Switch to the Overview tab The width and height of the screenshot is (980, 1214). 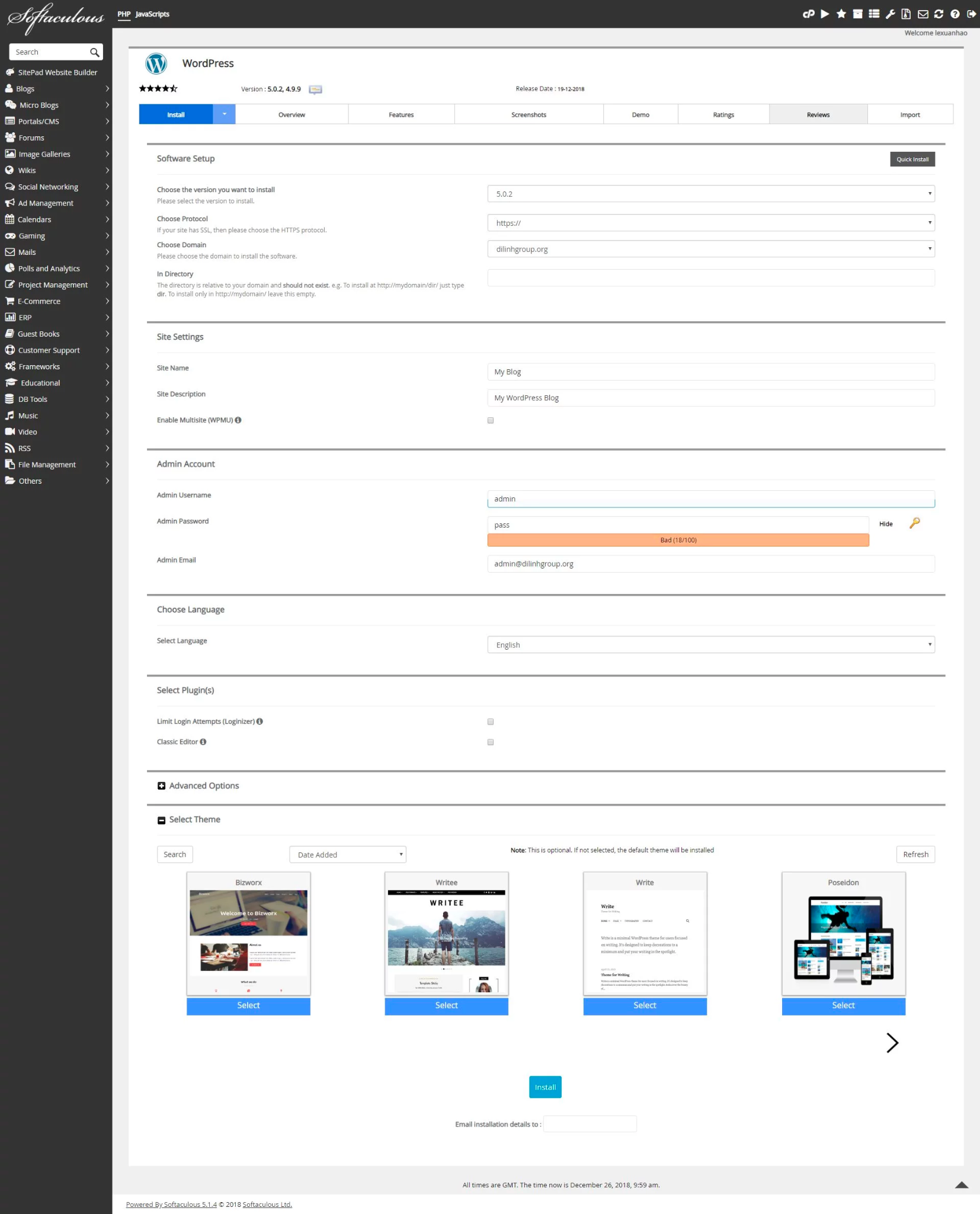point(292,114)
